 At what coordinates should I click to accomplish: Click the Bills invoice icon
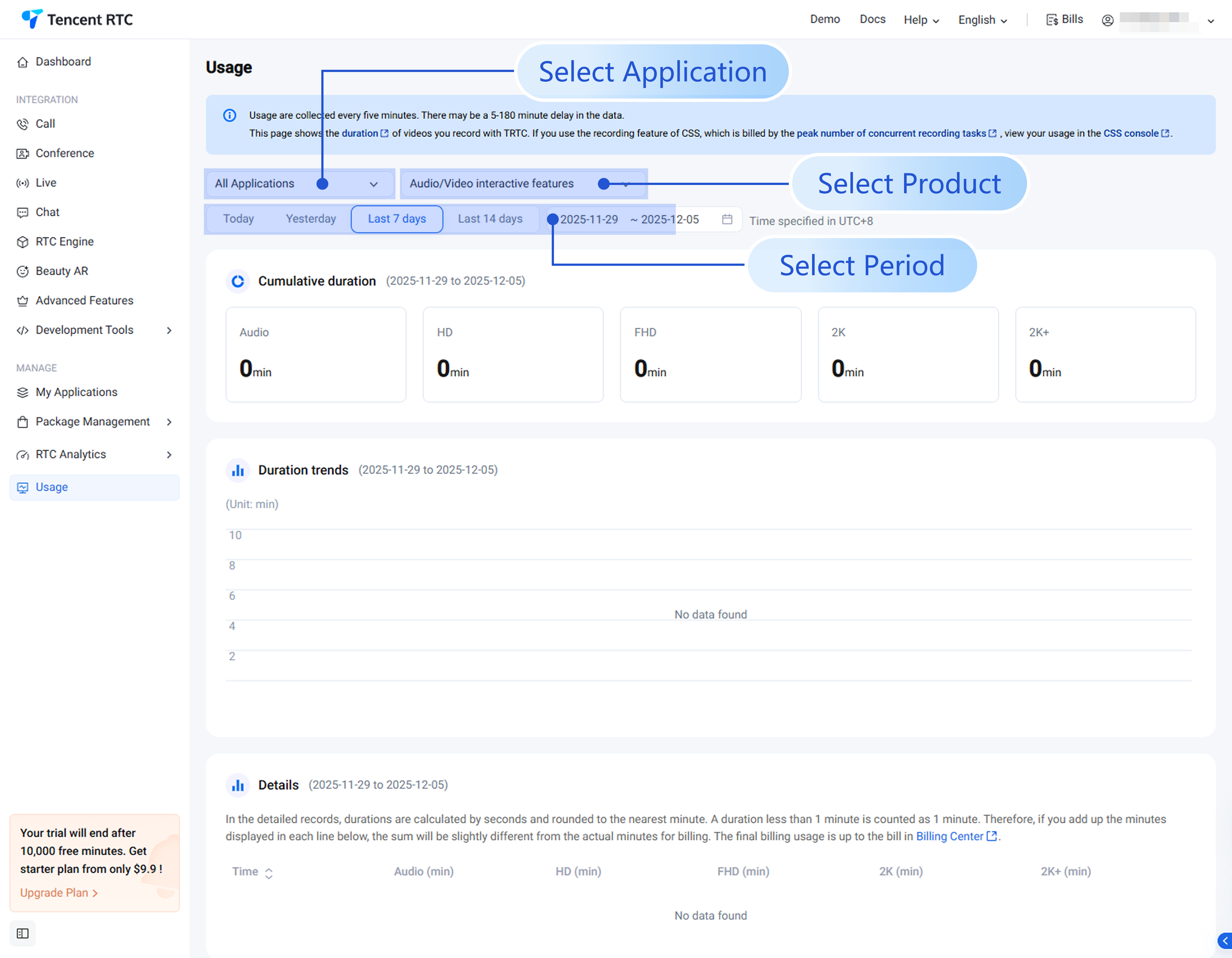(1051, 20)
